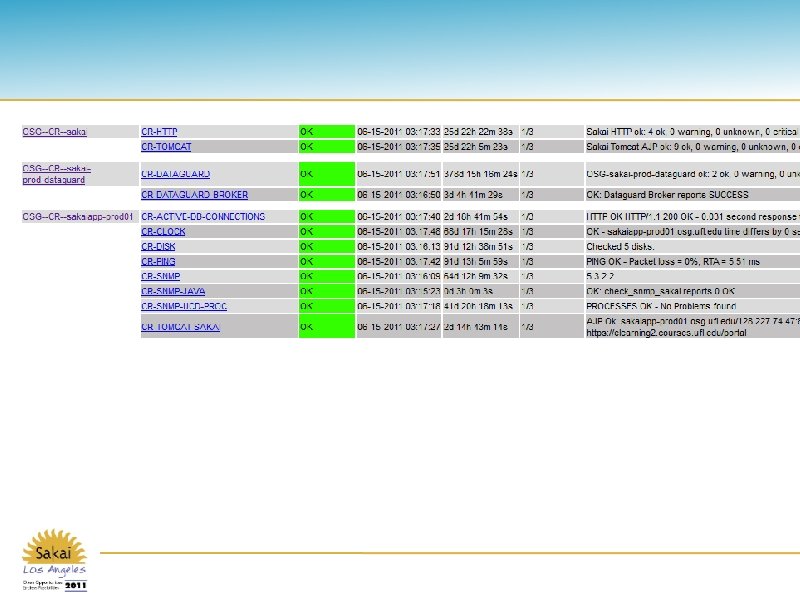This screenshot has width=800, height=600.
Task: Open the CR-CLOCK service link
Action: click(163, 231)
